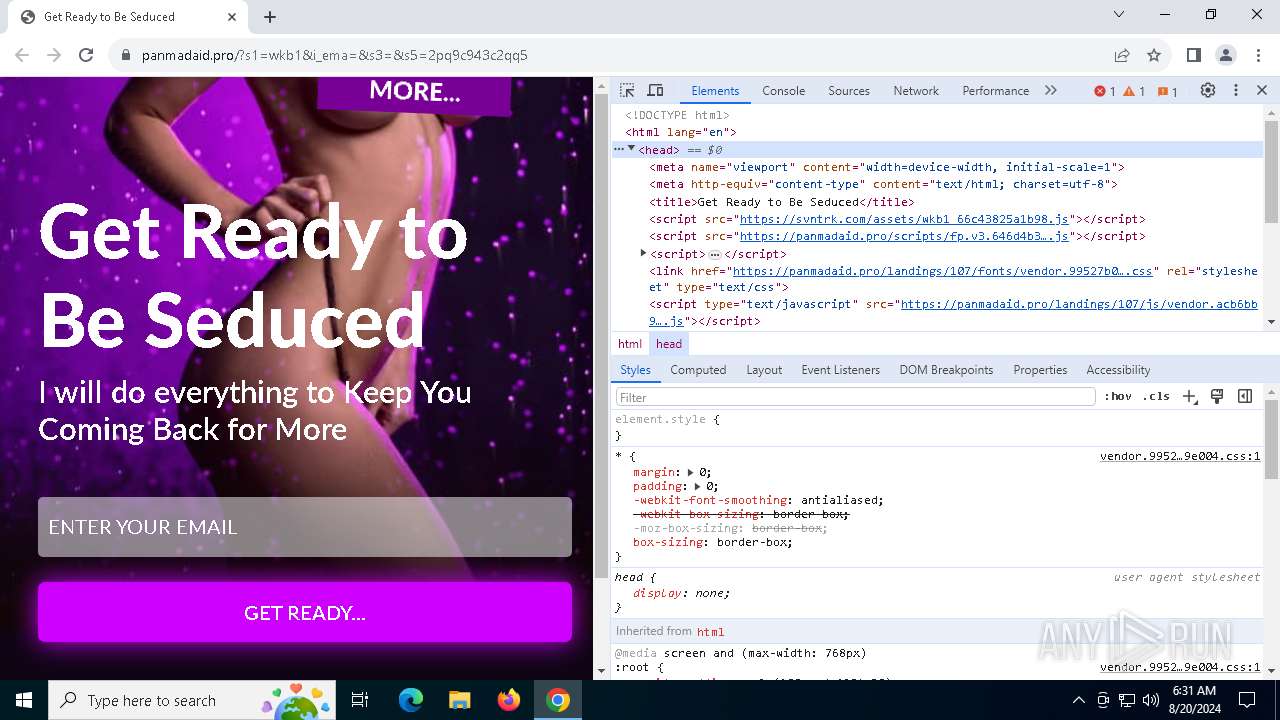Image resolution: width=1280 pixels, height=720 pixels.
Task: Share this page icon
Action: pos(1122,55)
